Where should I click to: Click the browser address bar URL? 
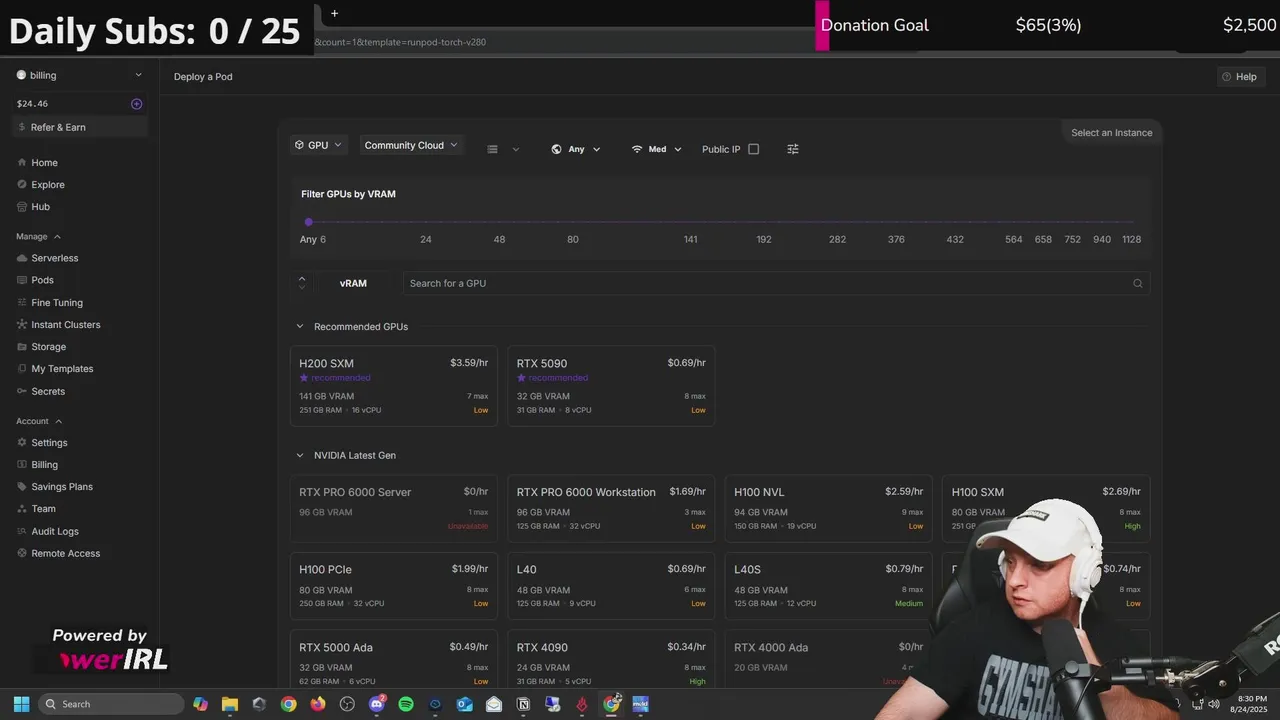coord(400,42)
